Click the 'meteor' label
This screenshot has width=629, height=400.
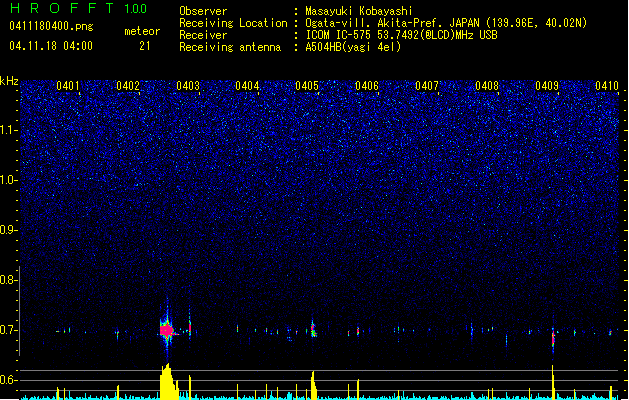click(142, 31)
